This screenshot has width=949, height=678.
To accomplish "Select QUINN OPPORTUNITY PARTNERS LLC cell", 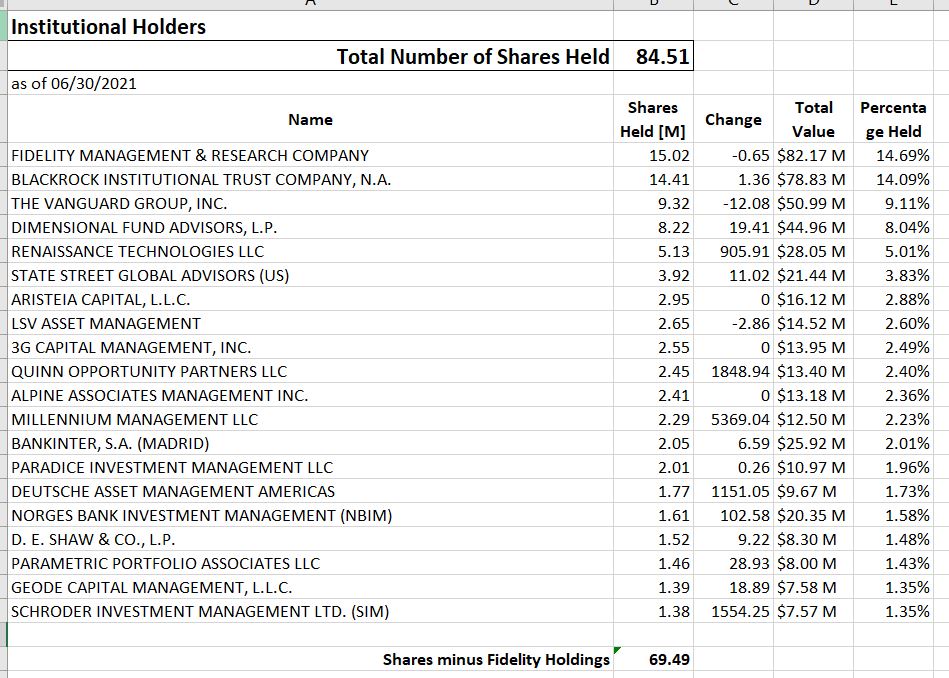I will pos(310,371).
